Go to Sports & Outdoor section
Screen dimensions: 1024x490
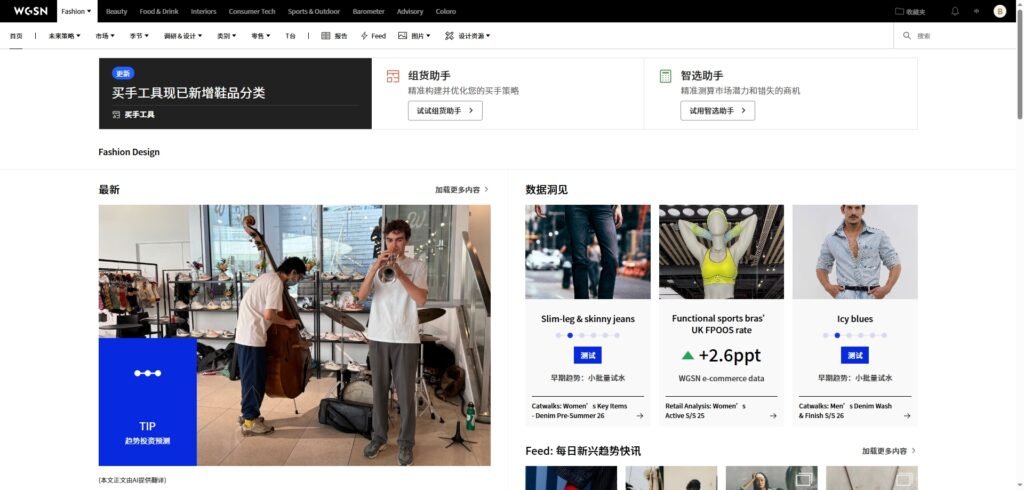pos(313,11)
